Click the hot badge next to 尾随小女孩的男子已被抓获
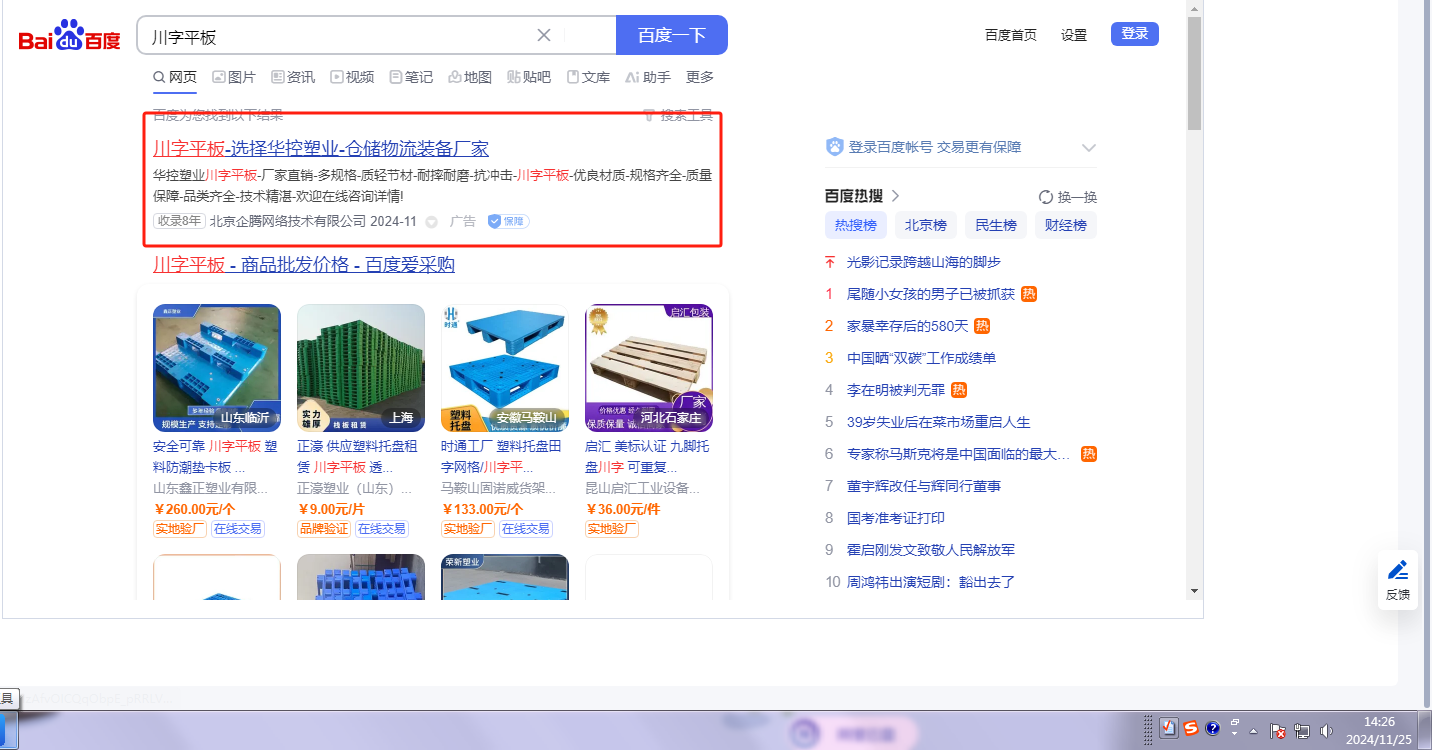1432x750 pixels. [1029, 294]
